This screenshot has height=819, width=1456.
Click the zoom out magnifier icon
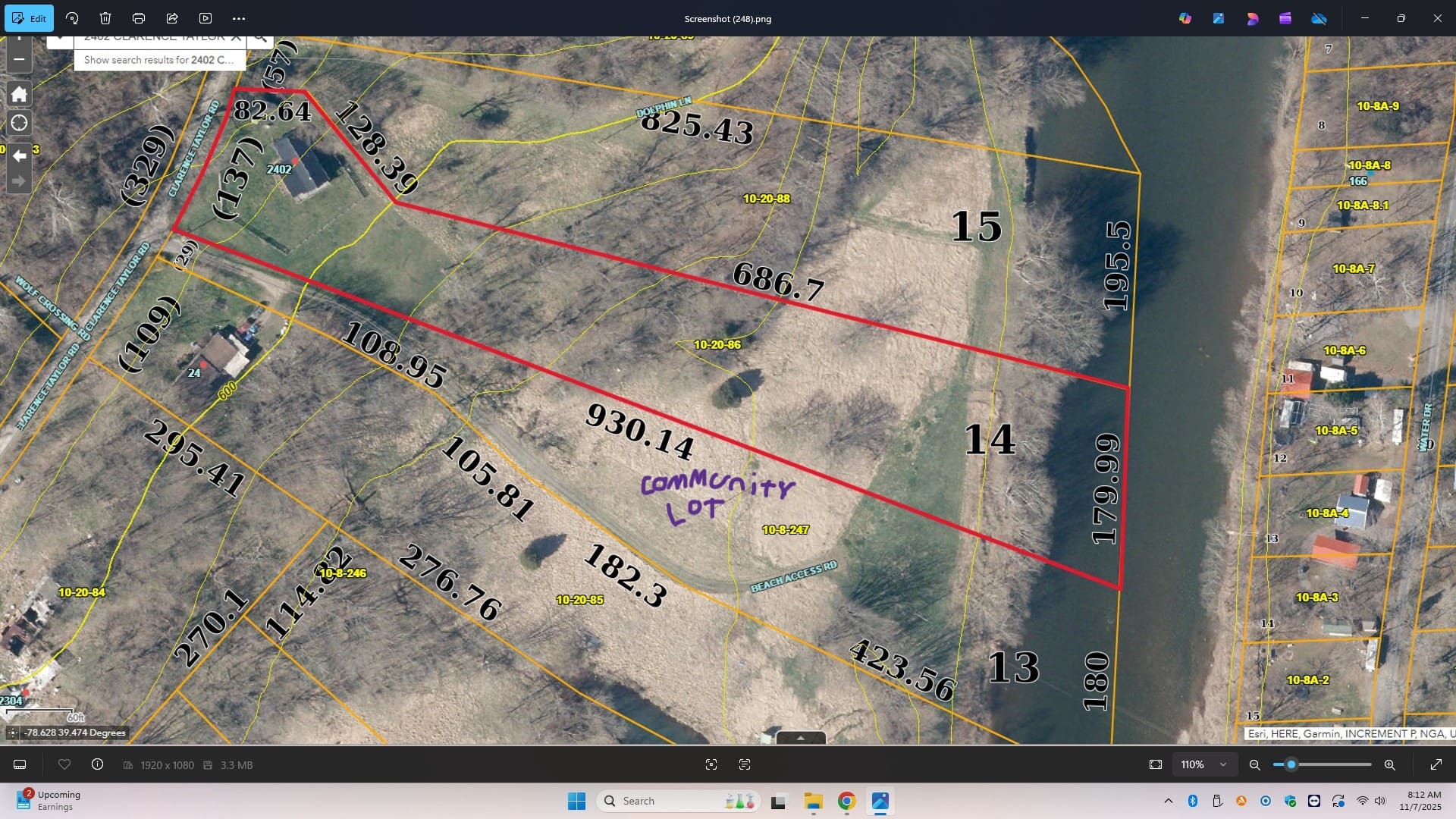coord(1255,764)
